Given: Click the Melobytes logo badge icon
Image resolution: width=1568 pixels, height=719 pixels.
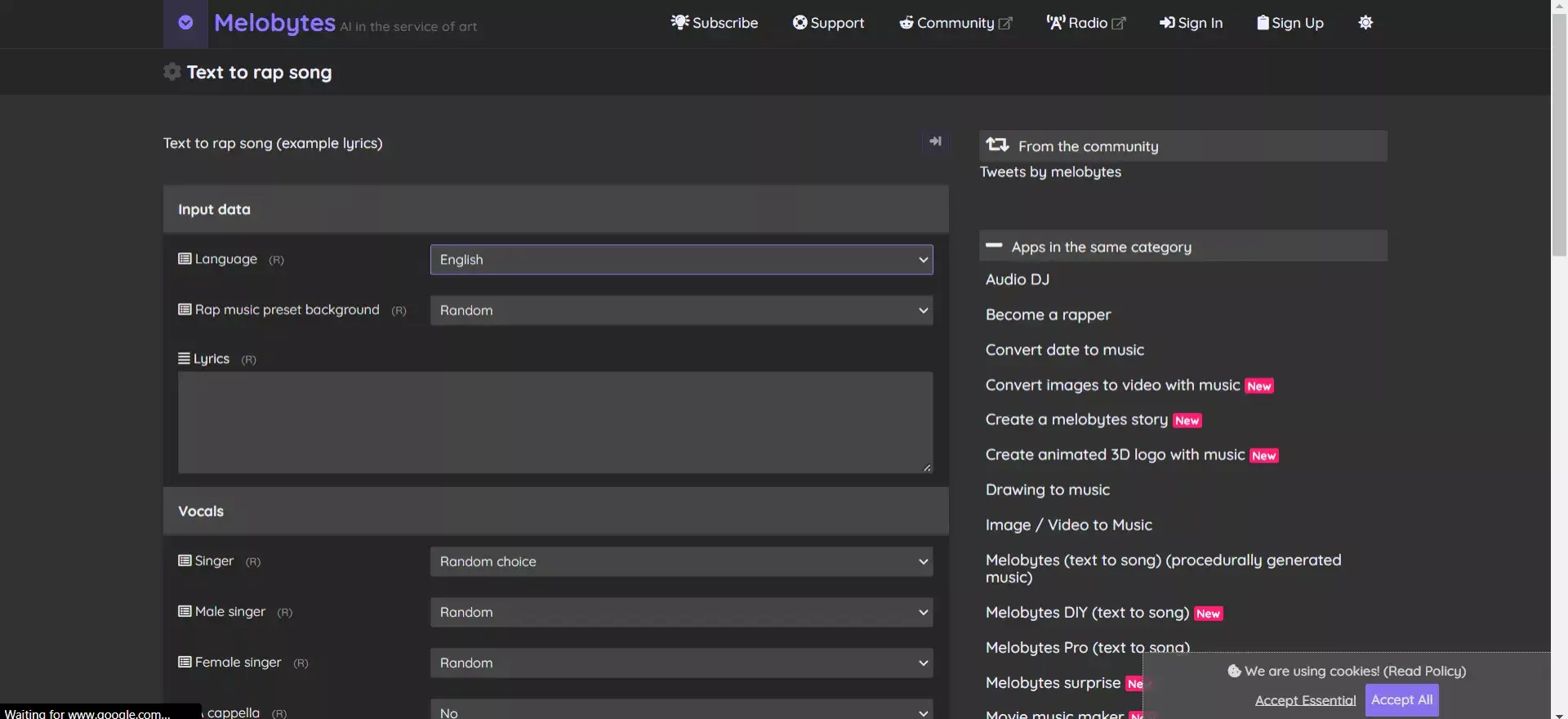Looking at the screenshot, I should click(x=185, y=23).
